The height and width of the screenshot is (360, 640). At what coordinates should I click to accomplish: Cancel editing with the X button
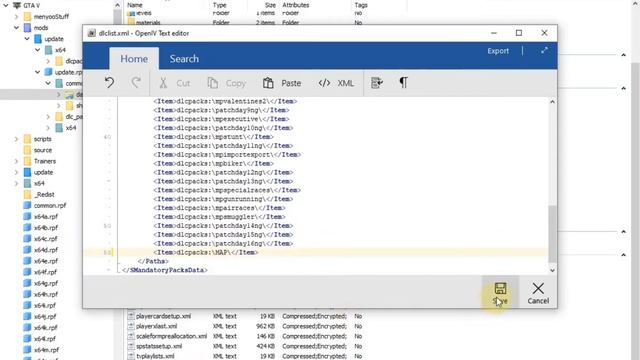(538, 293)
